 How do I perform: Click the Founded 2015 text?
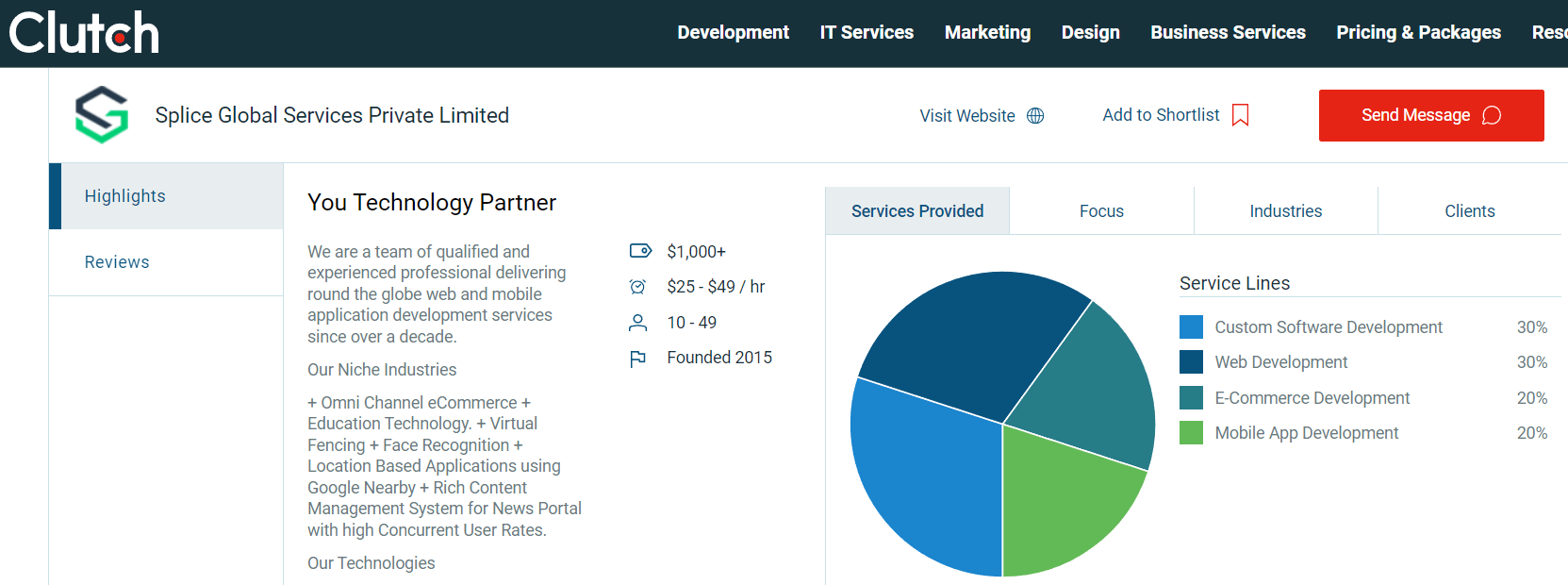pyautogui.click(x=719, y=358)
